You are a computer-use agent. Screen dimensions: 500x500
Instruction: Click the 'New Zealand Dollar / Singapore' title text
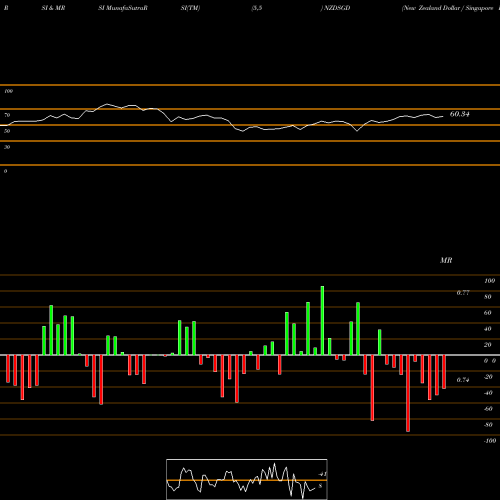click(448, 8)
